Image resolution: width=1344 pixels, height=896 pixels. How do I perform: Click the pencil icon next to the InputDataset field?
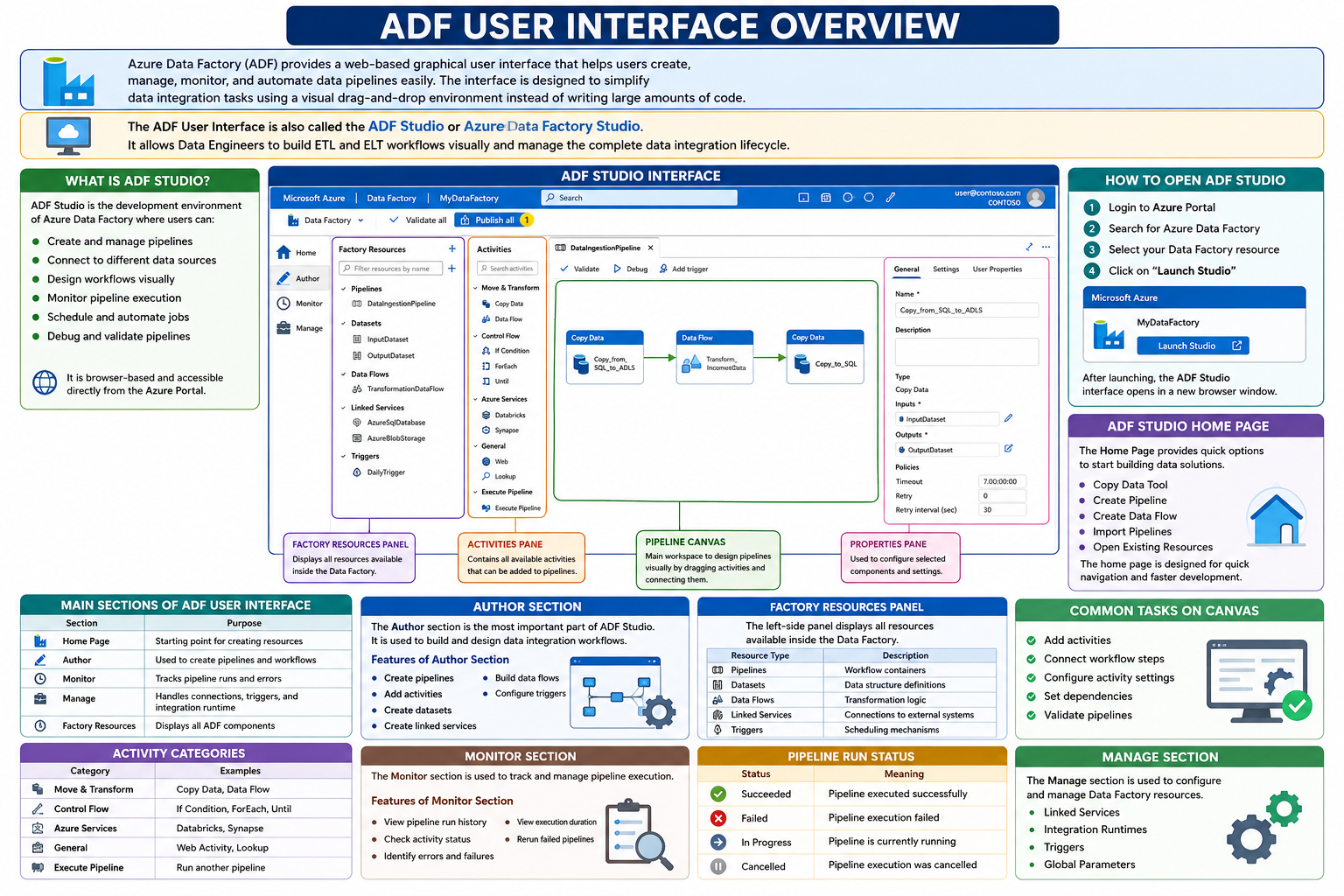(1009, 418)
